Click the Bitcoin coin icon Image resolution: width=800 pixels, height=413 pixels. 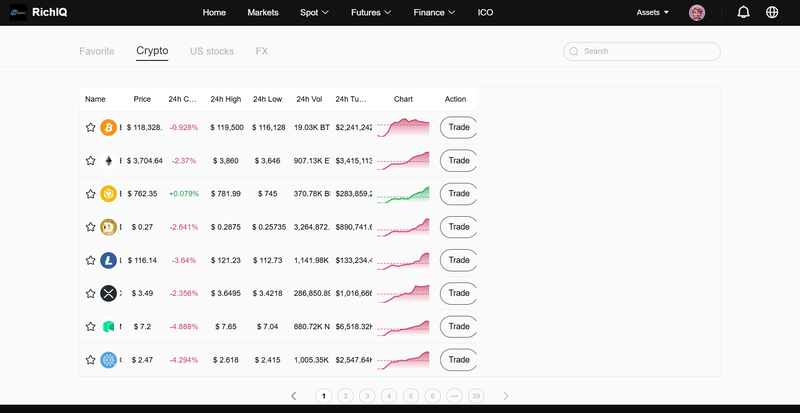tap(108, 128)
